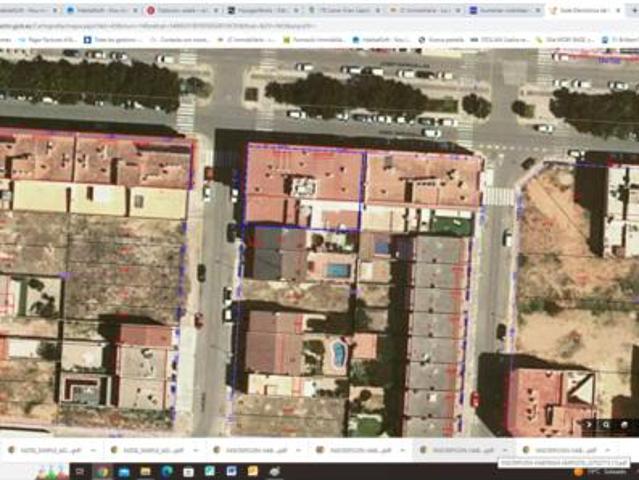The height and width of the screenshot is (480, 639).
Task: Open the globe icon Nueva pestaña bookmark
Action: click(442, 40)
